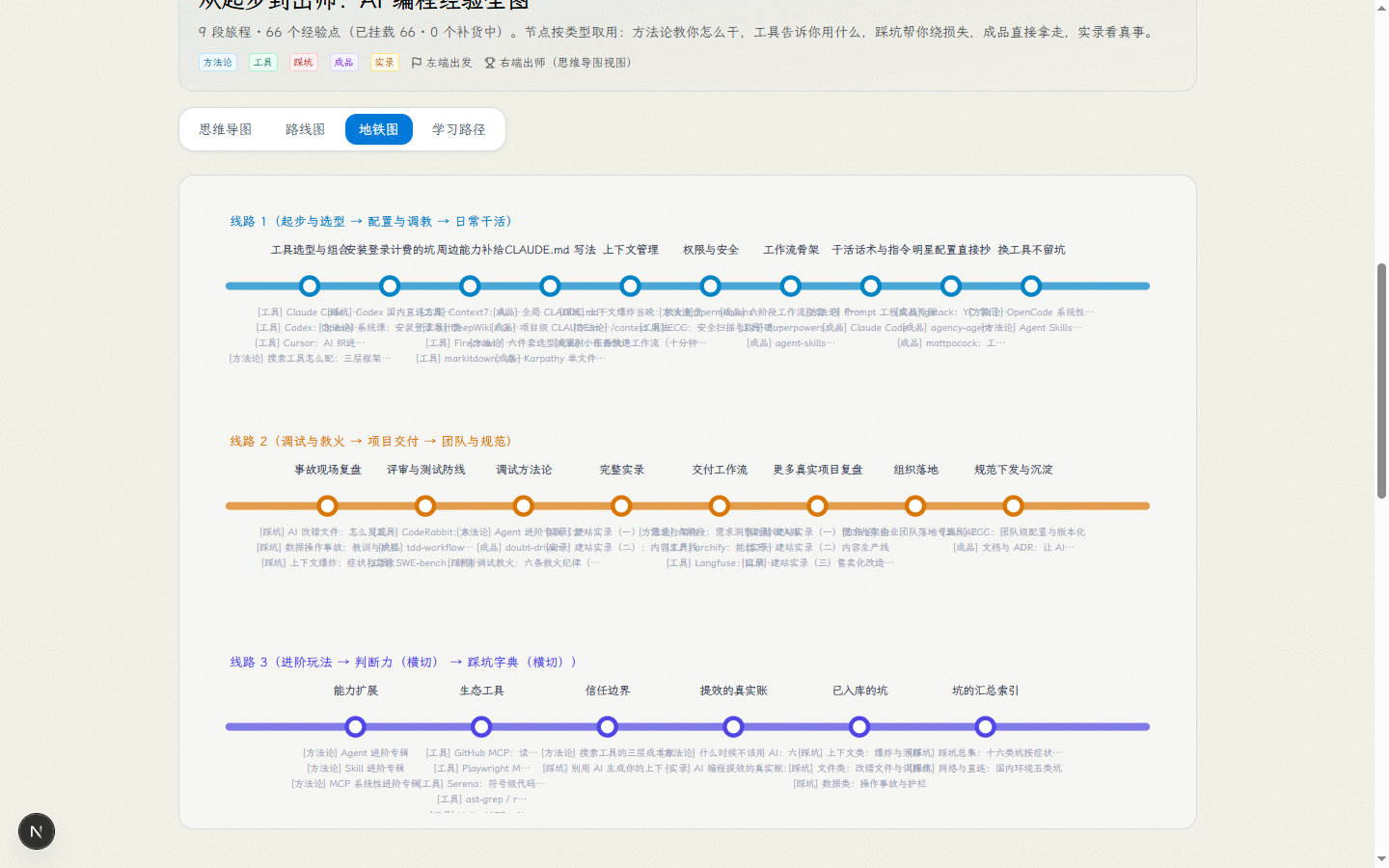The width and height of the screenshot is (1389, 868).
Task: Click the 实录 legend tag
Action: pos(385,63)
